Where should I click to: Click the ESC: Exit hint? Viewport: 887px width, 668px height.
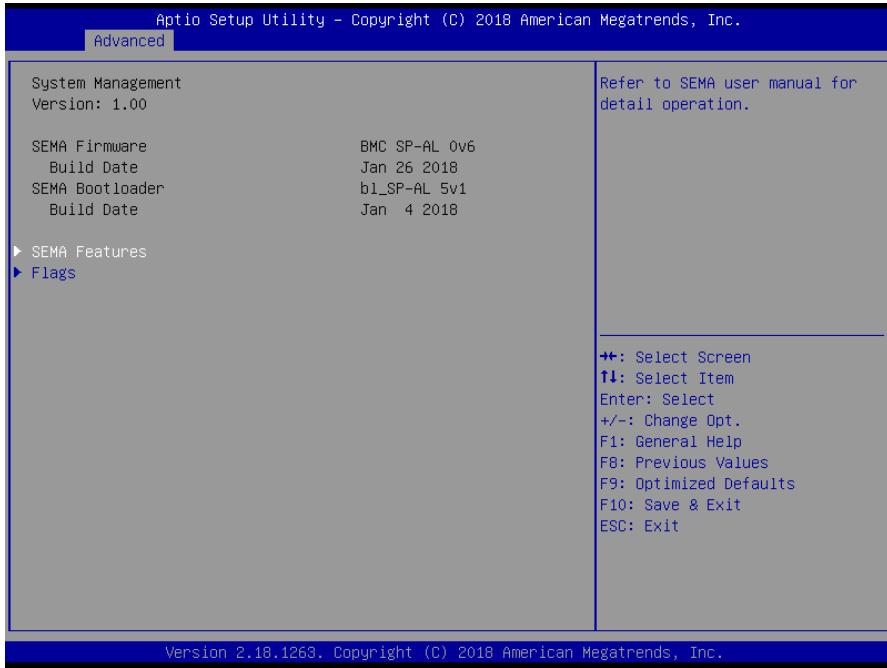pyautogui.click(x=639, y=526)
